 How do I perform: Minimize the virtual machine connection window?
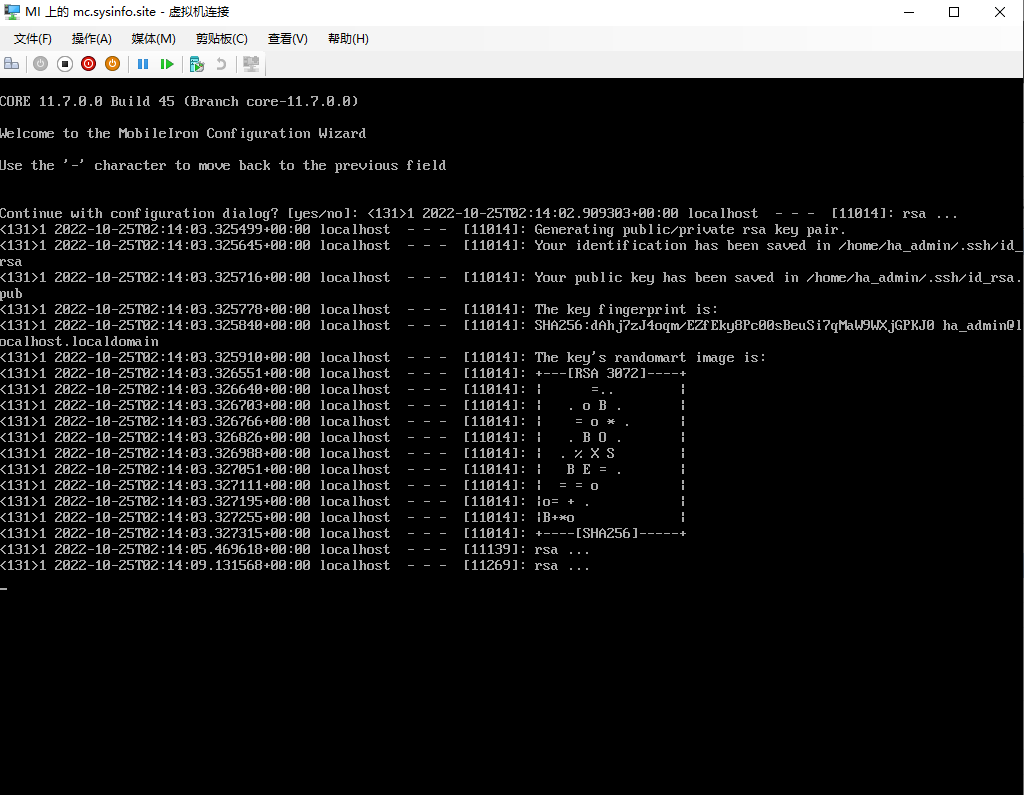click(x=909, y=12)
